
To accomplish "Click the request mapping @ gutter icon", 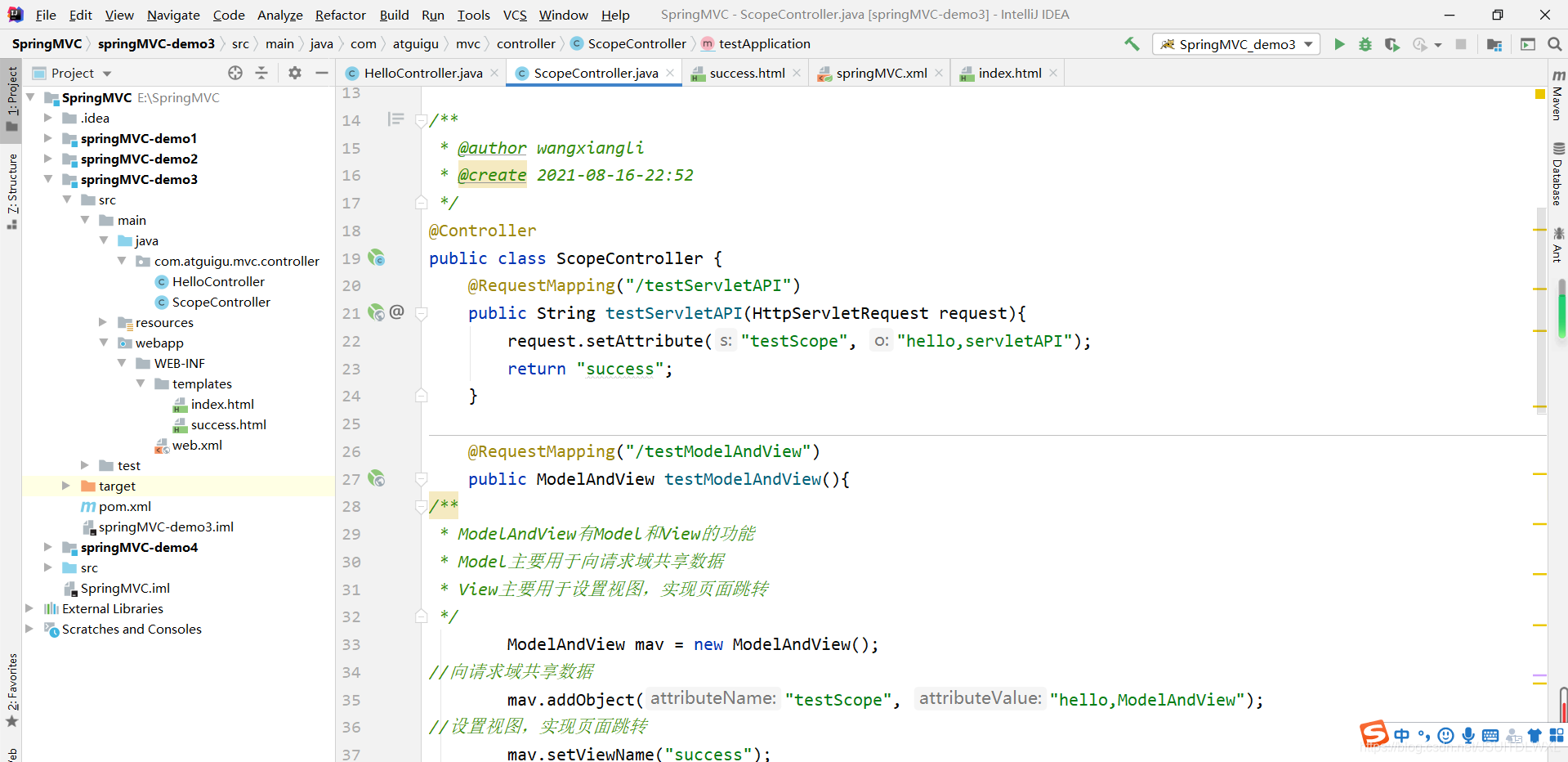I will tap(397, 312).
